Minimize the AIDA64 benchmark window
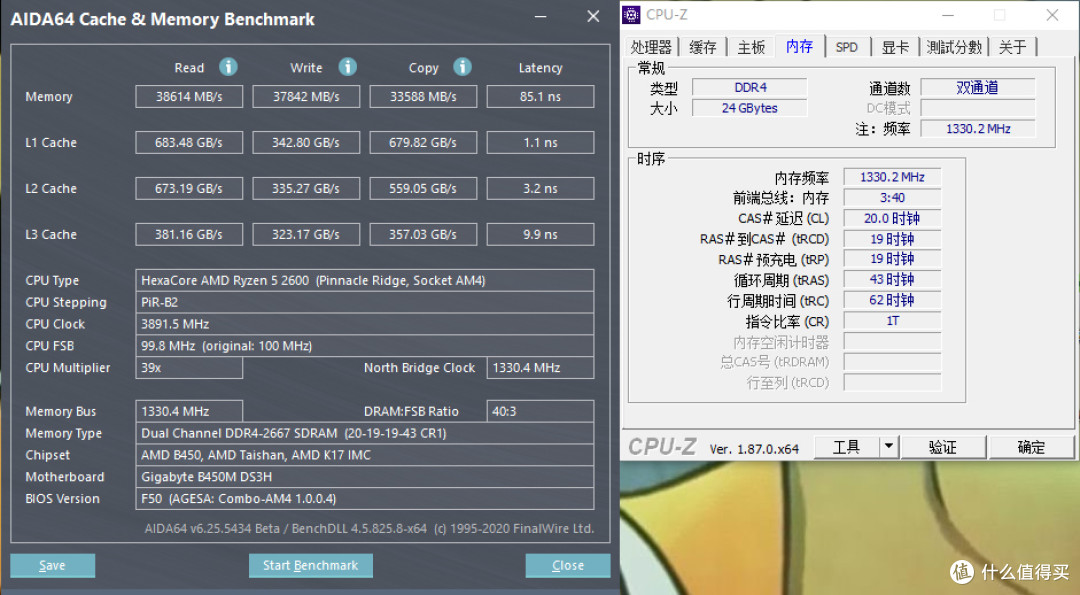Screen dimensions: 1080x595 541,17
